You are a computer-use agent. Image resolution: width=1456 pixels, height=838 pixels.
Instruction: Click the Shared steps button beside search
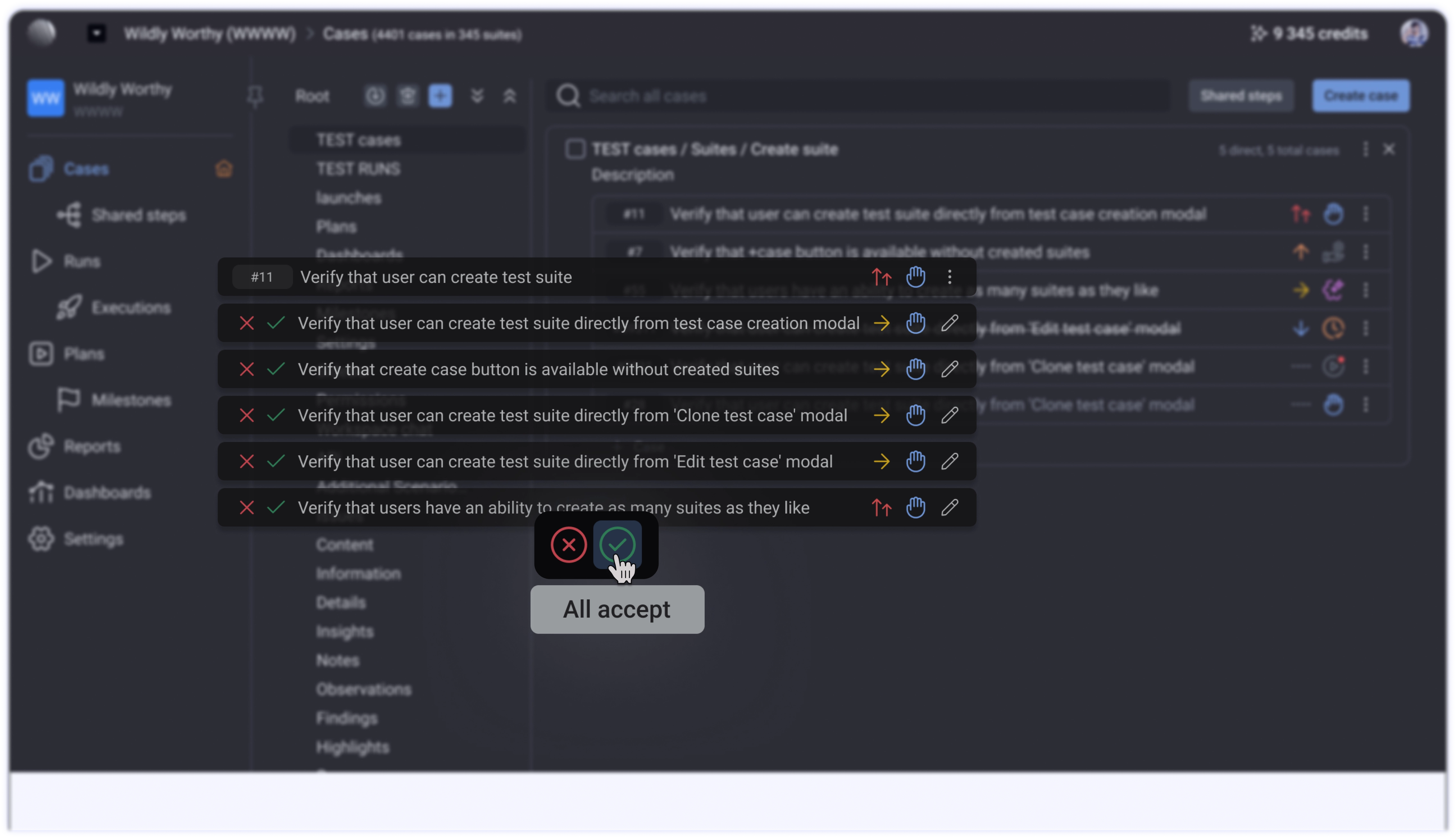(1241, 95)
